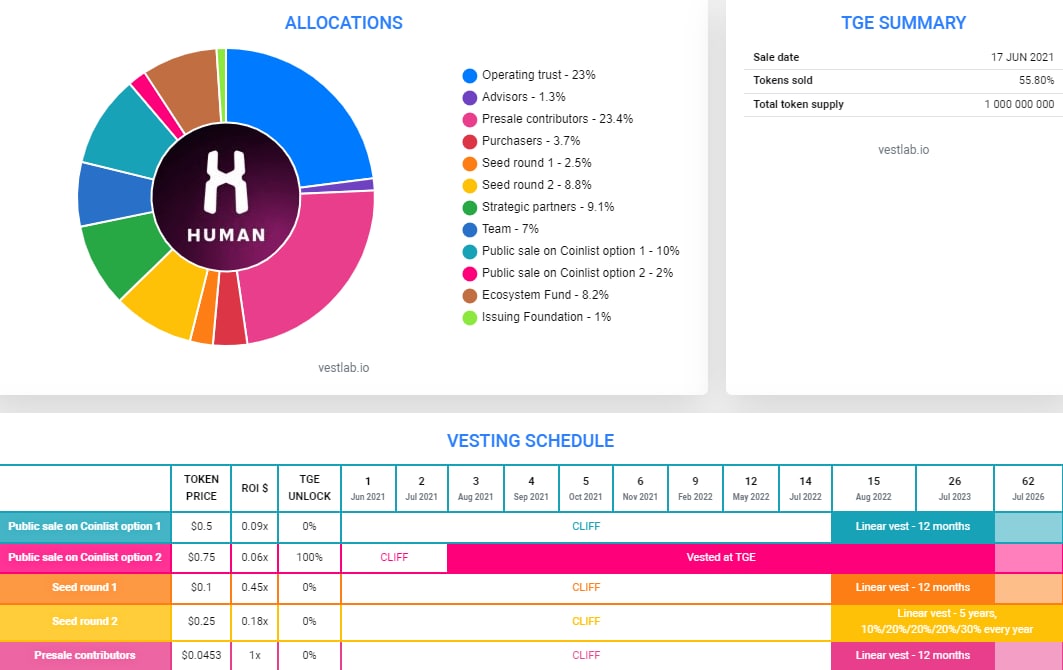Click the TOKEN PRICE column header
Viewport: 1063px width, 670px height.
pyautogui.click(x=201, y=488)
